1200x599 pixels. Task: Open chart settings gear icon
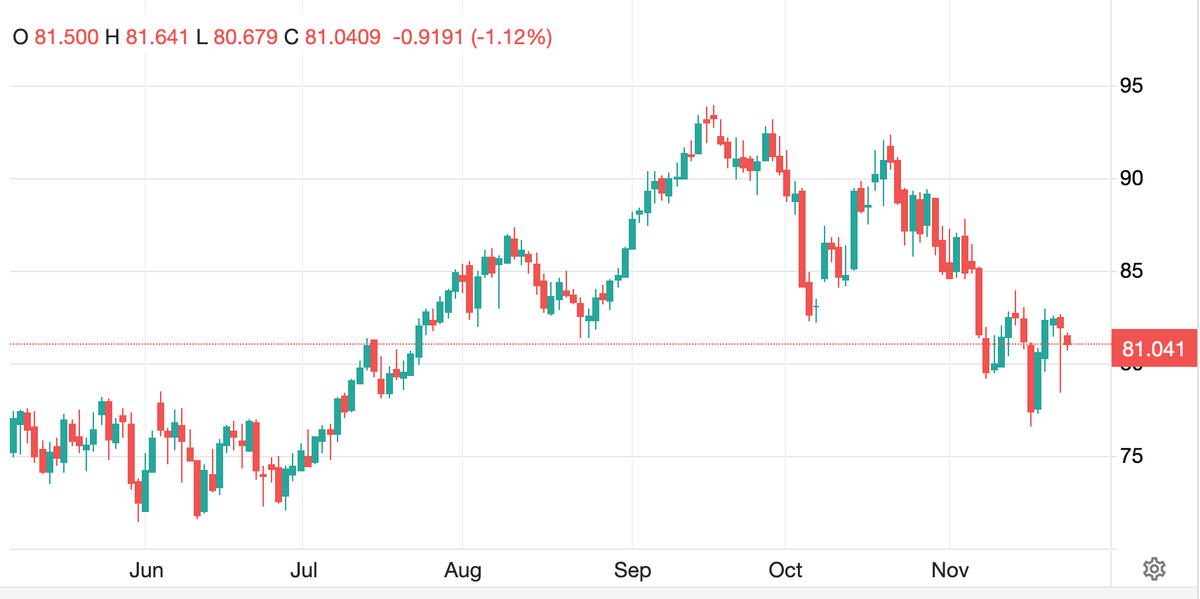point(1154,570)
